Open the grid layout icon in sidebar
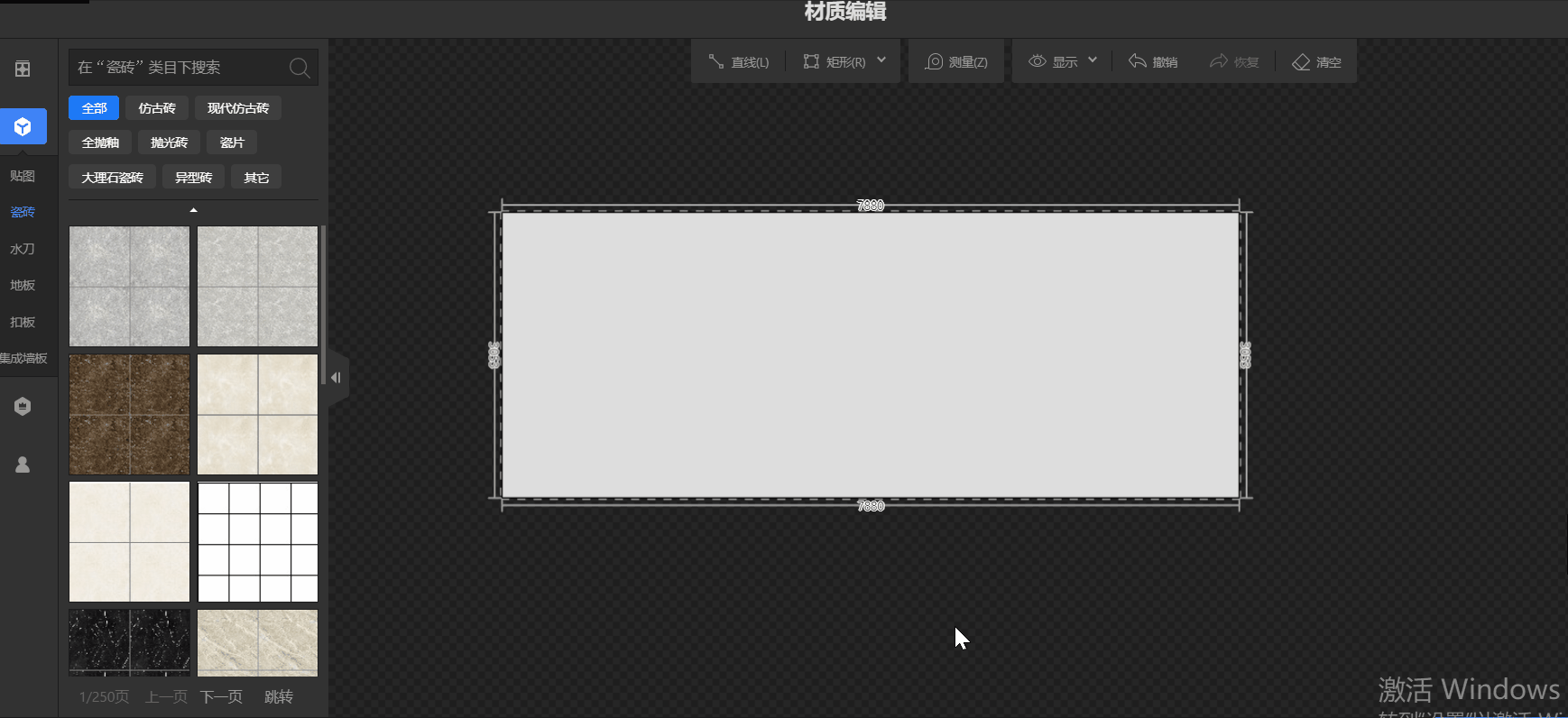This screenshot has height=718, width=1568. click(23, 69)
